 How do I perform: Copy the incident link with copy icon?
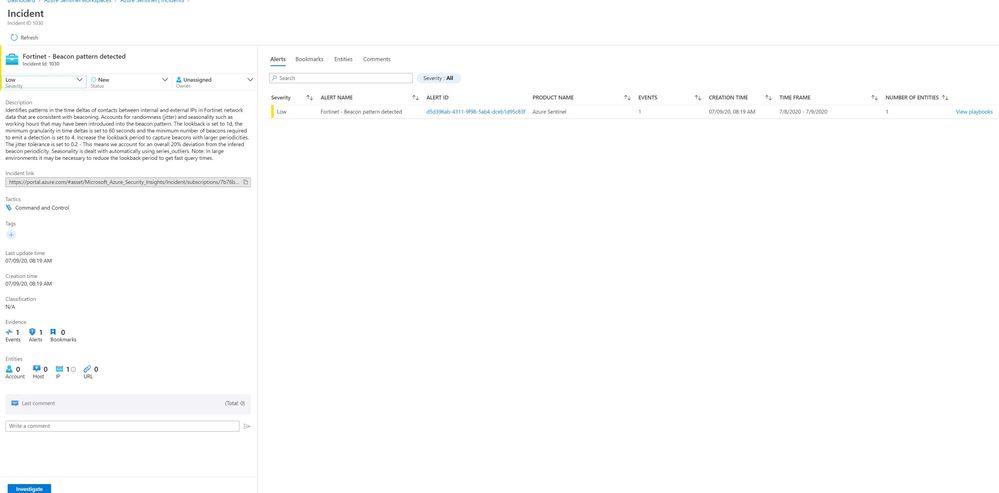point(246,182)
